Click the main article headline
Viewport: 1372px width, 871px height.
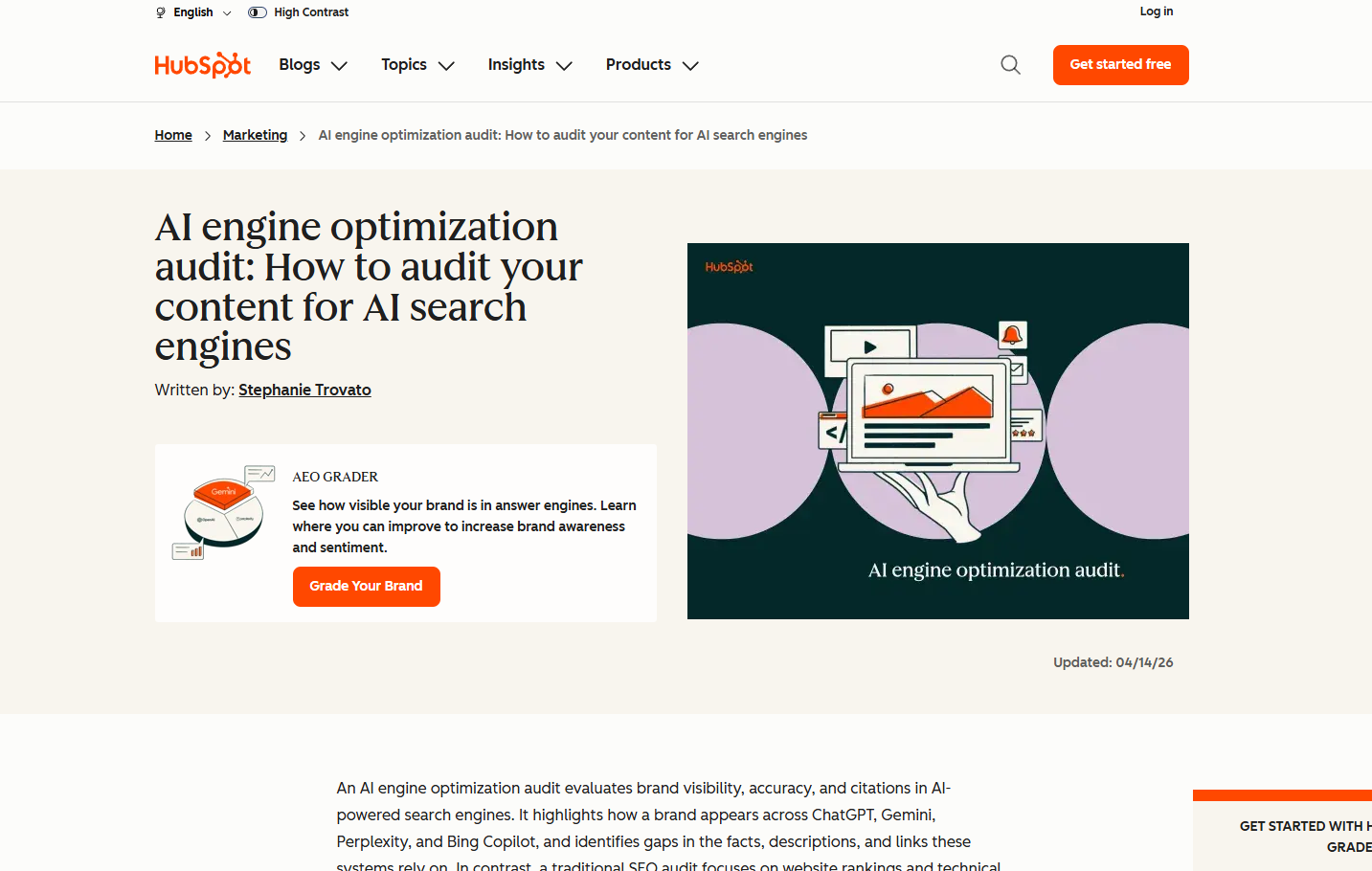coord(369,286)
